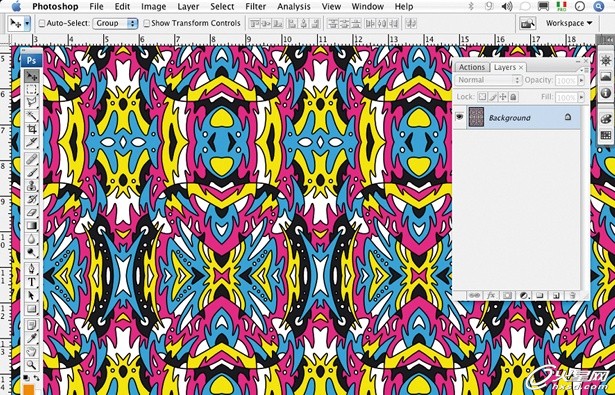
Task: Select the Dodge tool
Action: coord(31,252)
